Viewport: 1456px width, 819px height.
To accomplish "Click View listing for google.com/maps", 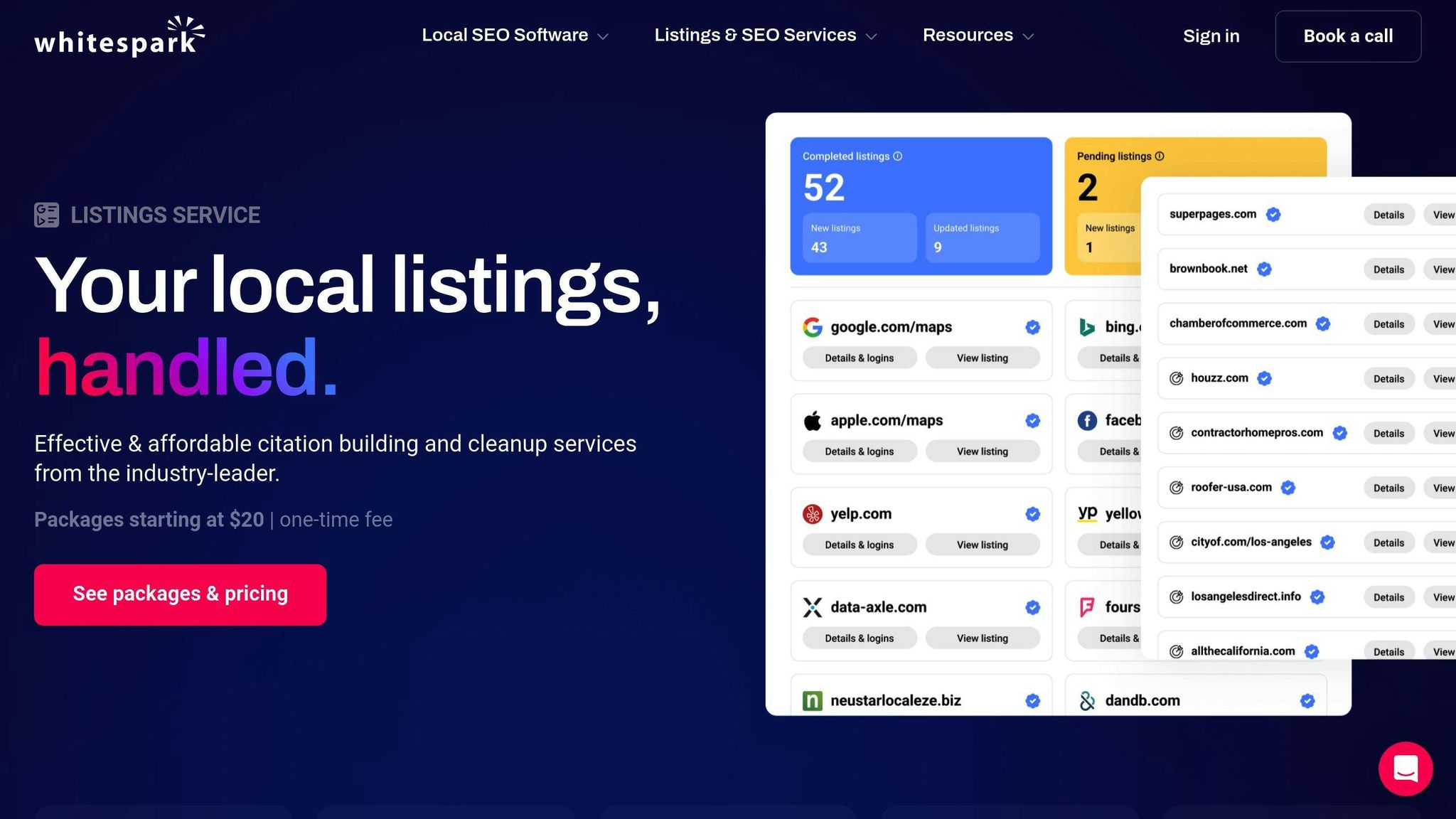I will point(983,358).
